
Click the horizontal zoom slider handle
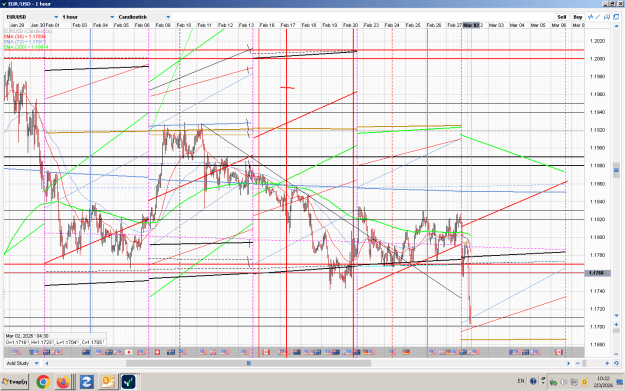(x=584, y=363)
